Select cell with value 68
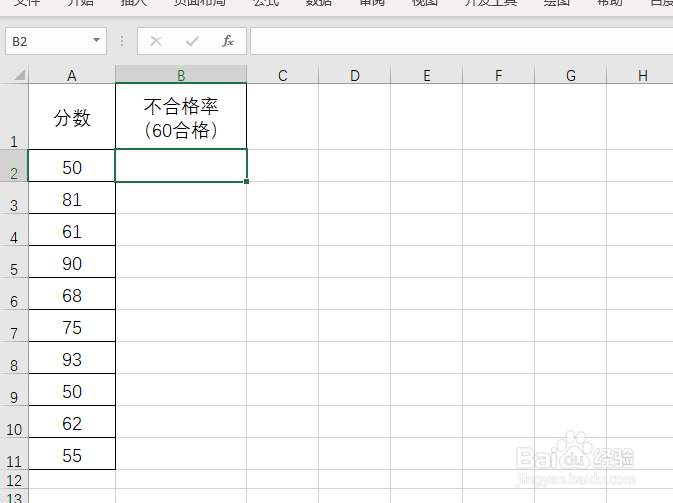673x503 pixels. 72,294
